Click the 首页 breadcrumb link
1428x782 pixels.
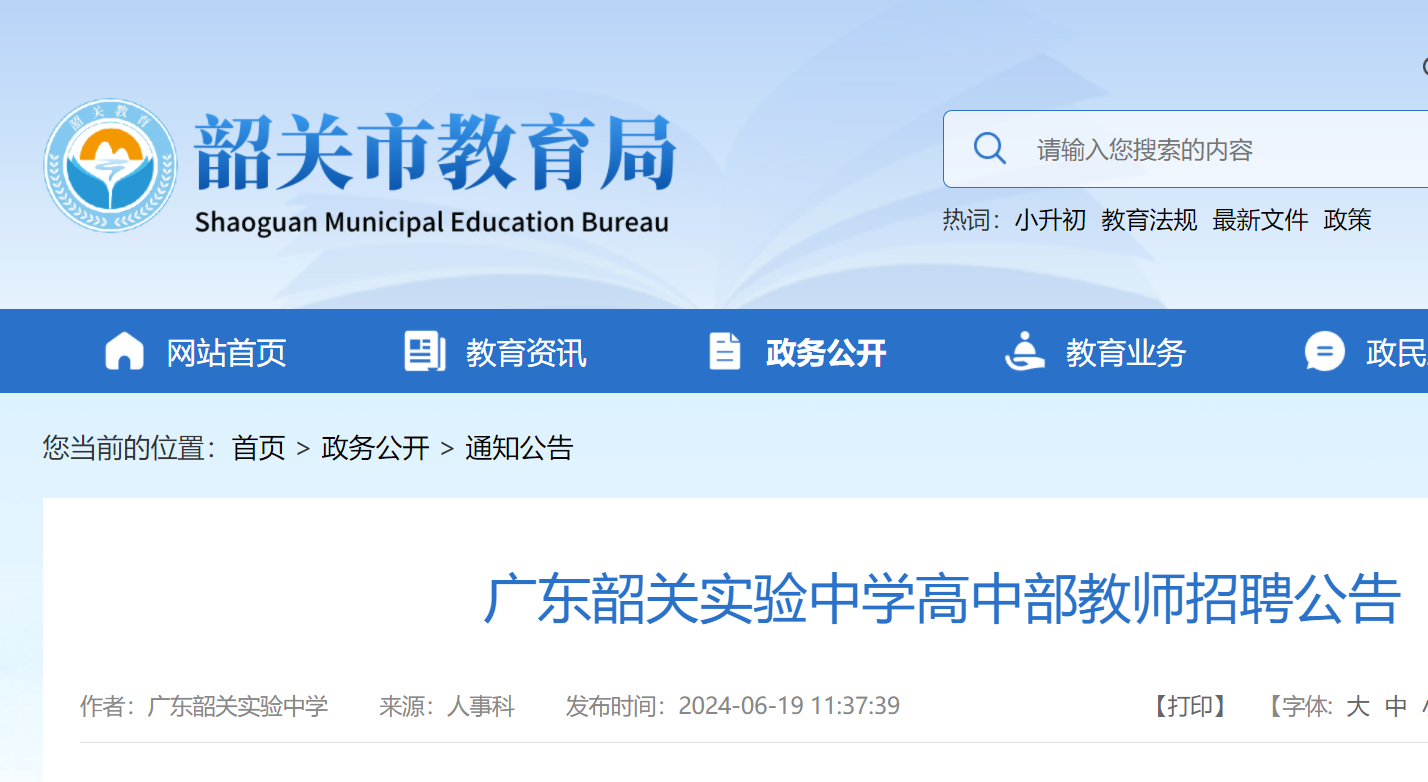coord(259,448)
